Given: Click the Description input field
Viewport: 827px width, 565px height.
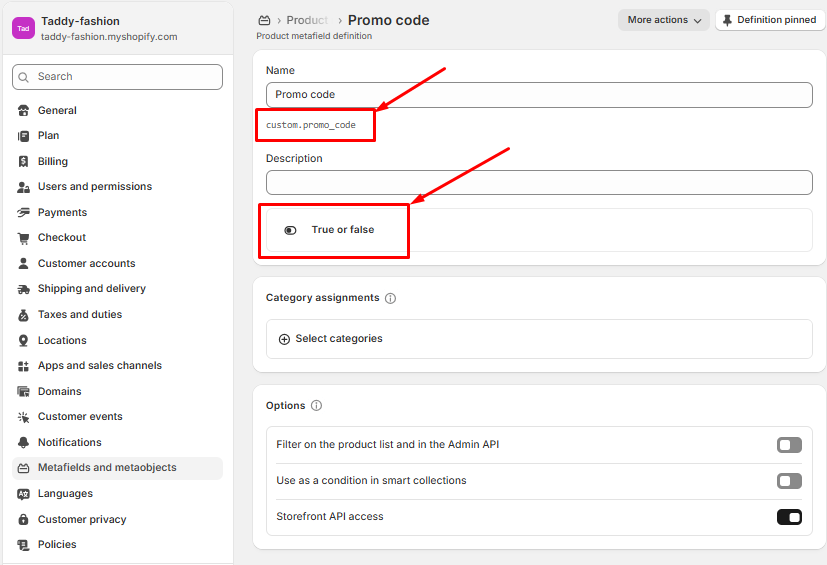Looking at the screenshot, I should (539, 182).
